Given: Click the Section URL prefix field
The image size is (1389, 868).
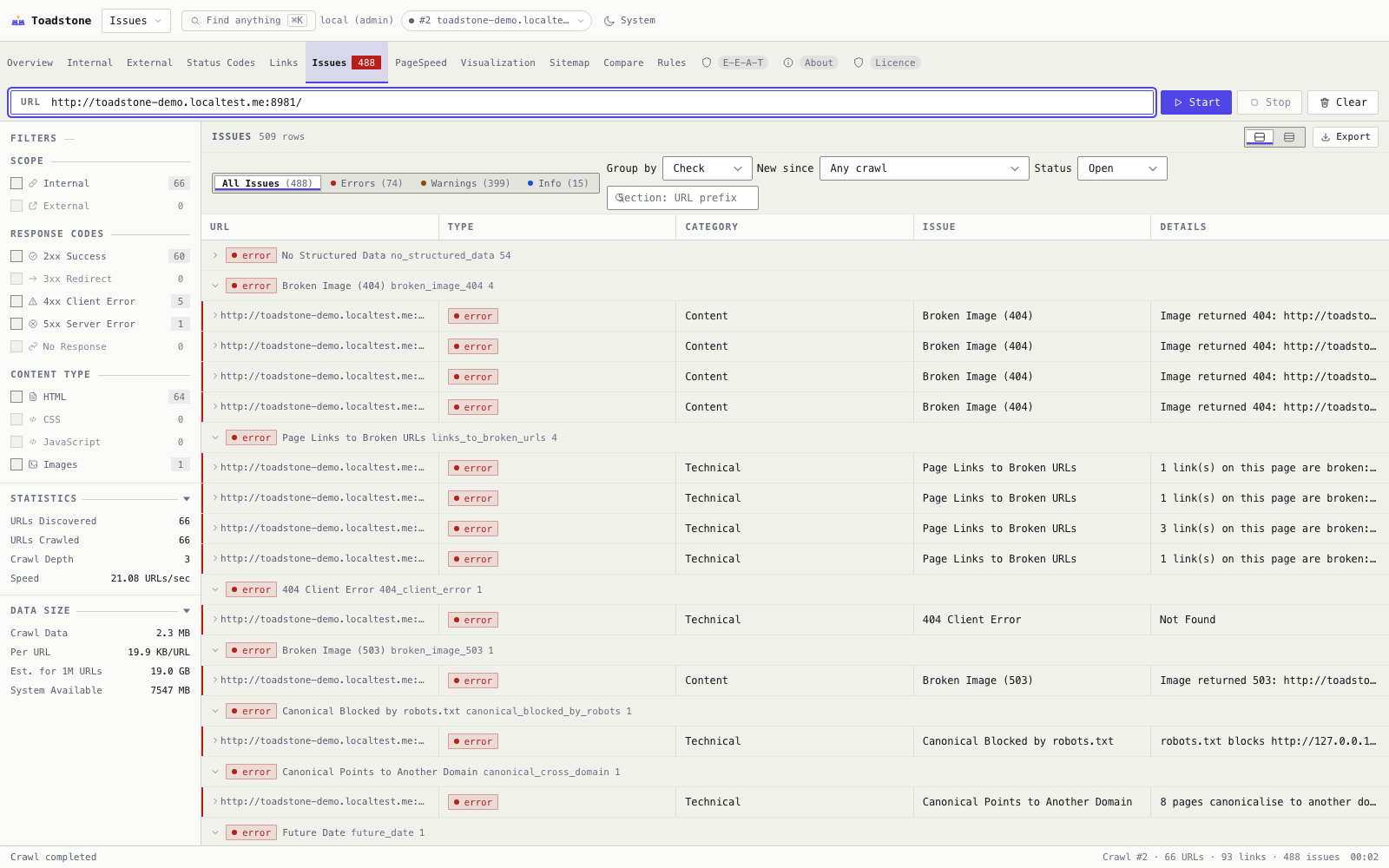Looking at the screenshot, I should pos(682,198).
